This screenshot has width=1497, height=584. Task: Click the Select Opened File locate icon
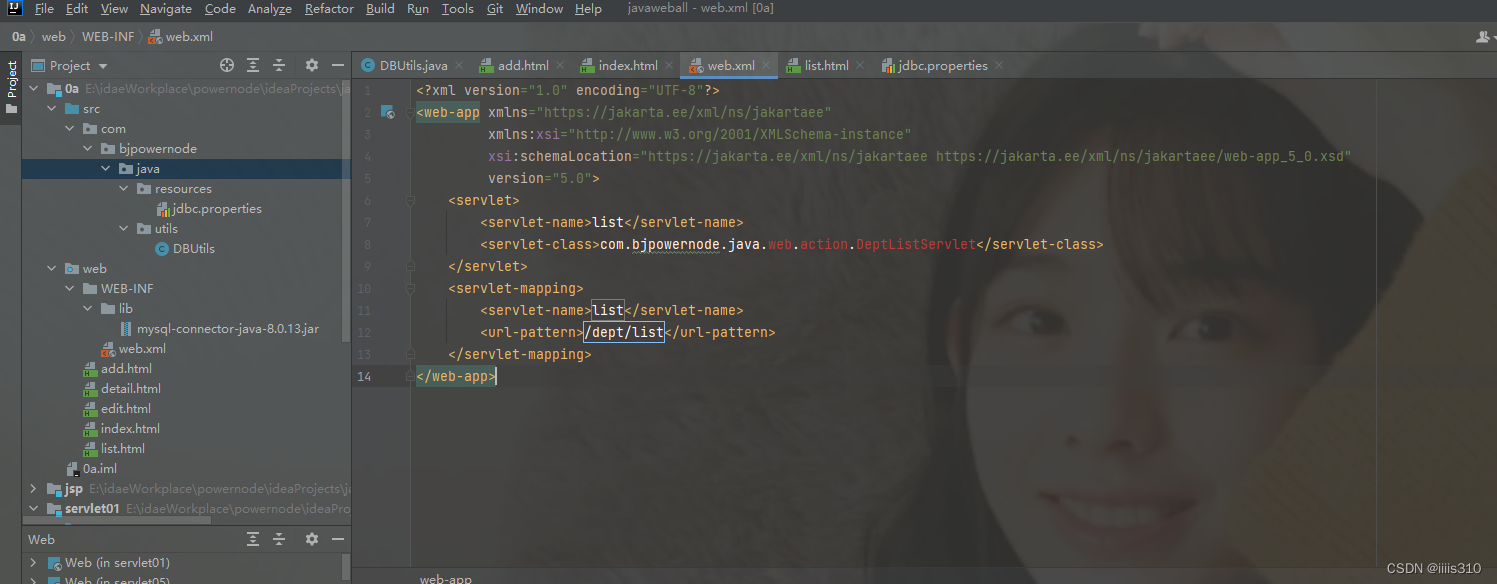click(227, 65)
